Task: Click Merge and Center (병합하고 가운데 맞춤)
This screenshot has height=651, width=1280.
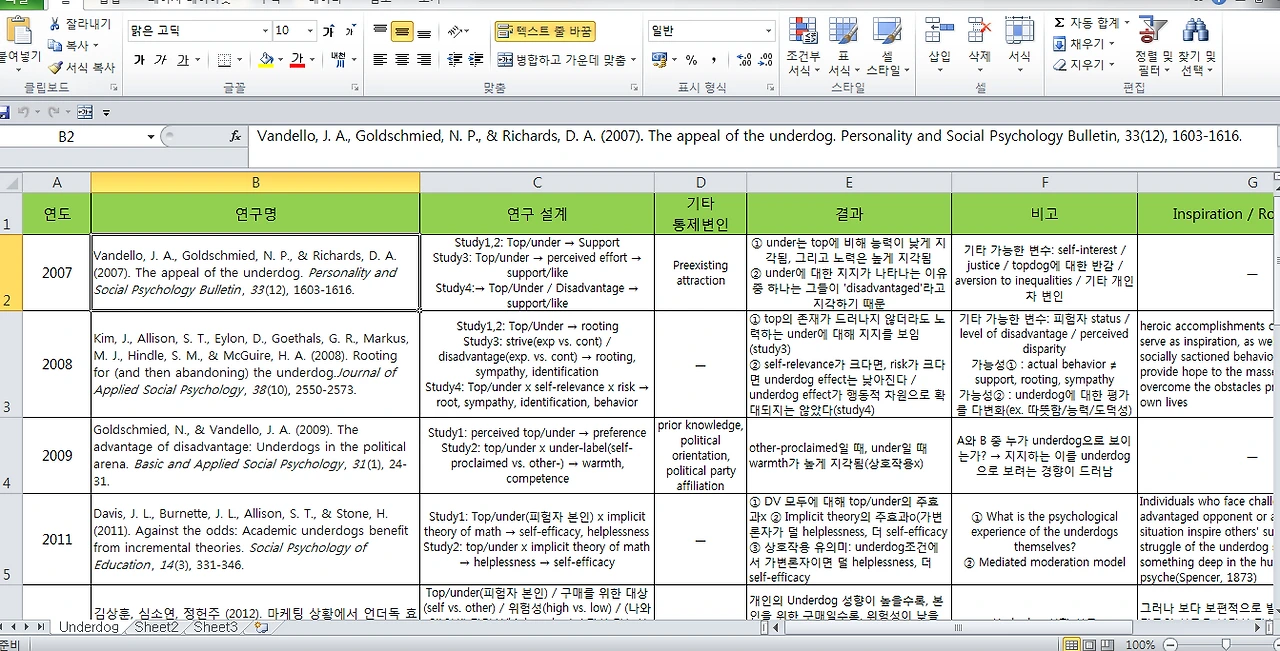Action: point(566,60)
